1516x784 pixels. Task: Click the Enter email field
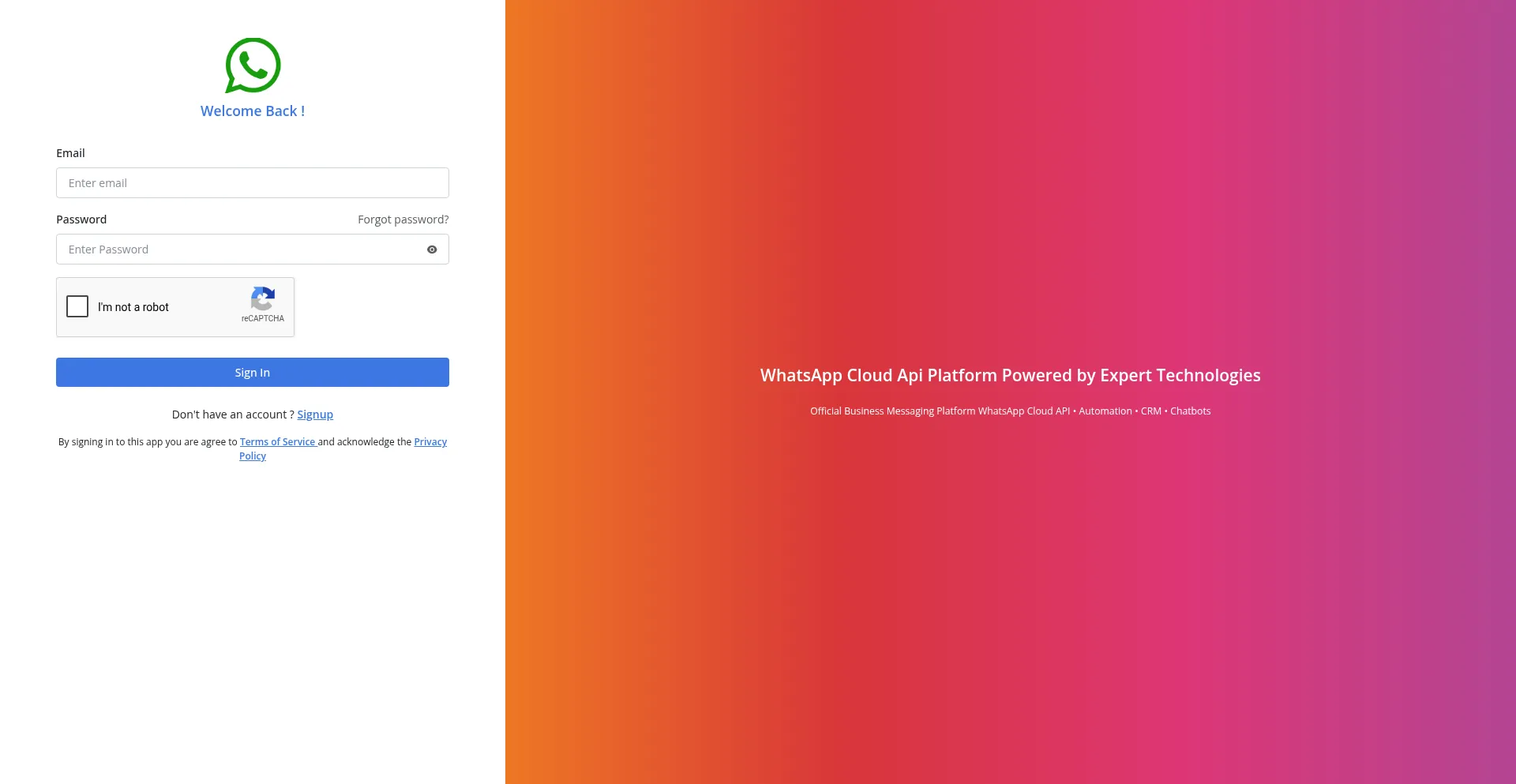pos(253,182)
